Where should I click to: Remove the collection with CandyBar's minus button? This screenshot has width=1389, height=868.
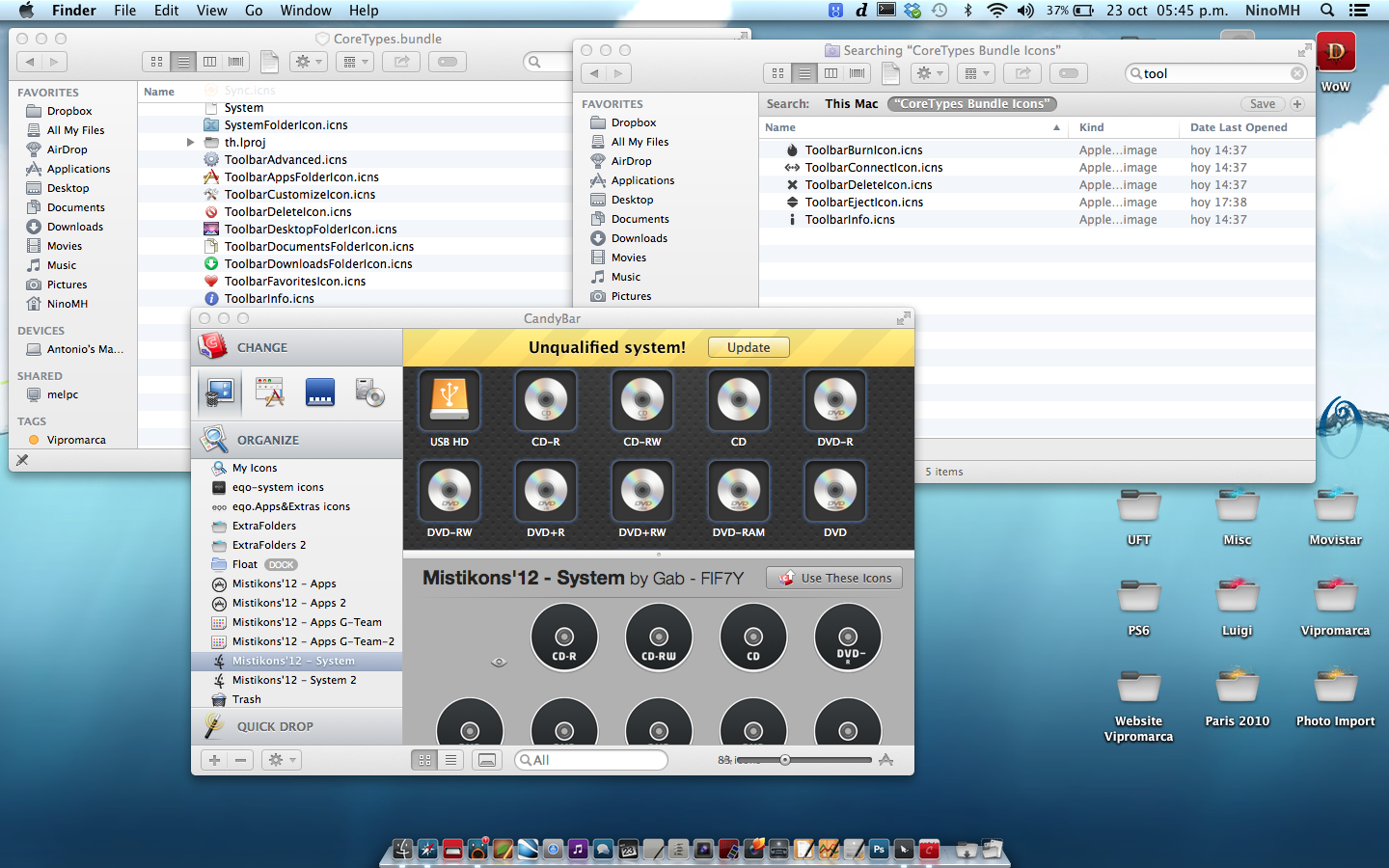click(x=241, y=760)
